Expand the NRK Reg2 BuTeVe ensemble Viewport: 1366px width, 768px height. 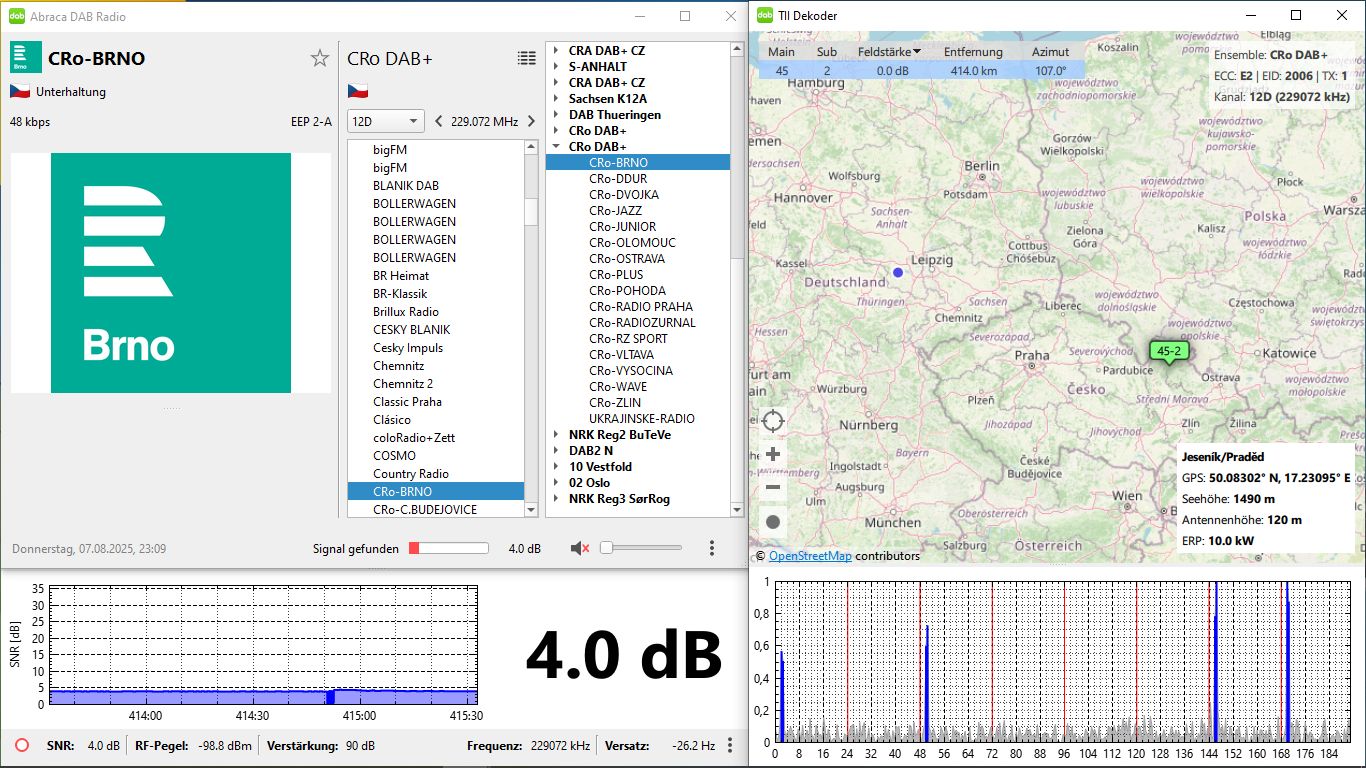pyautogui.click(x=556, y=435)
